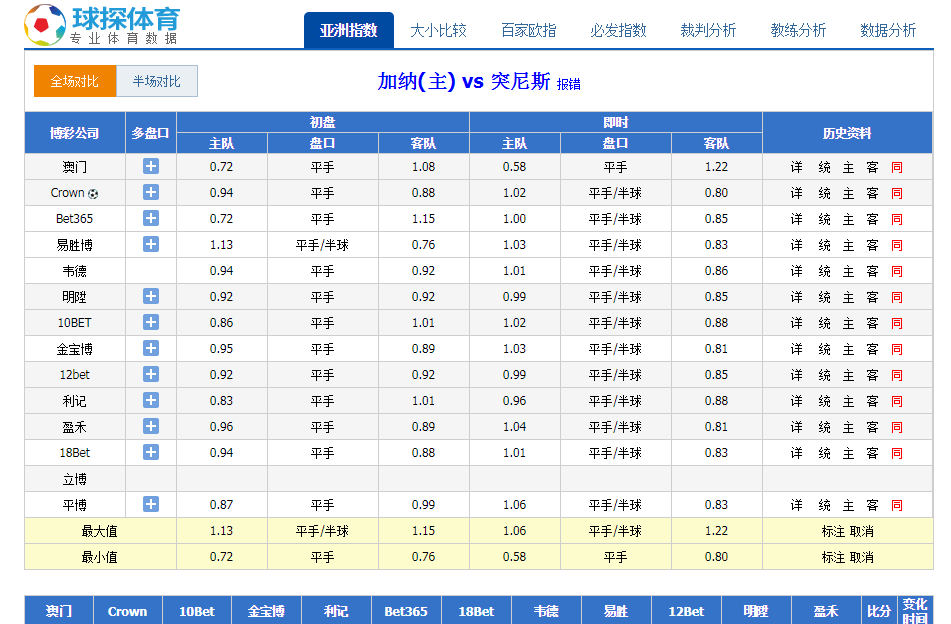Click 易胜 header in bottom table
The width and height of the screenshot is (951, 624).
point(616,611)
